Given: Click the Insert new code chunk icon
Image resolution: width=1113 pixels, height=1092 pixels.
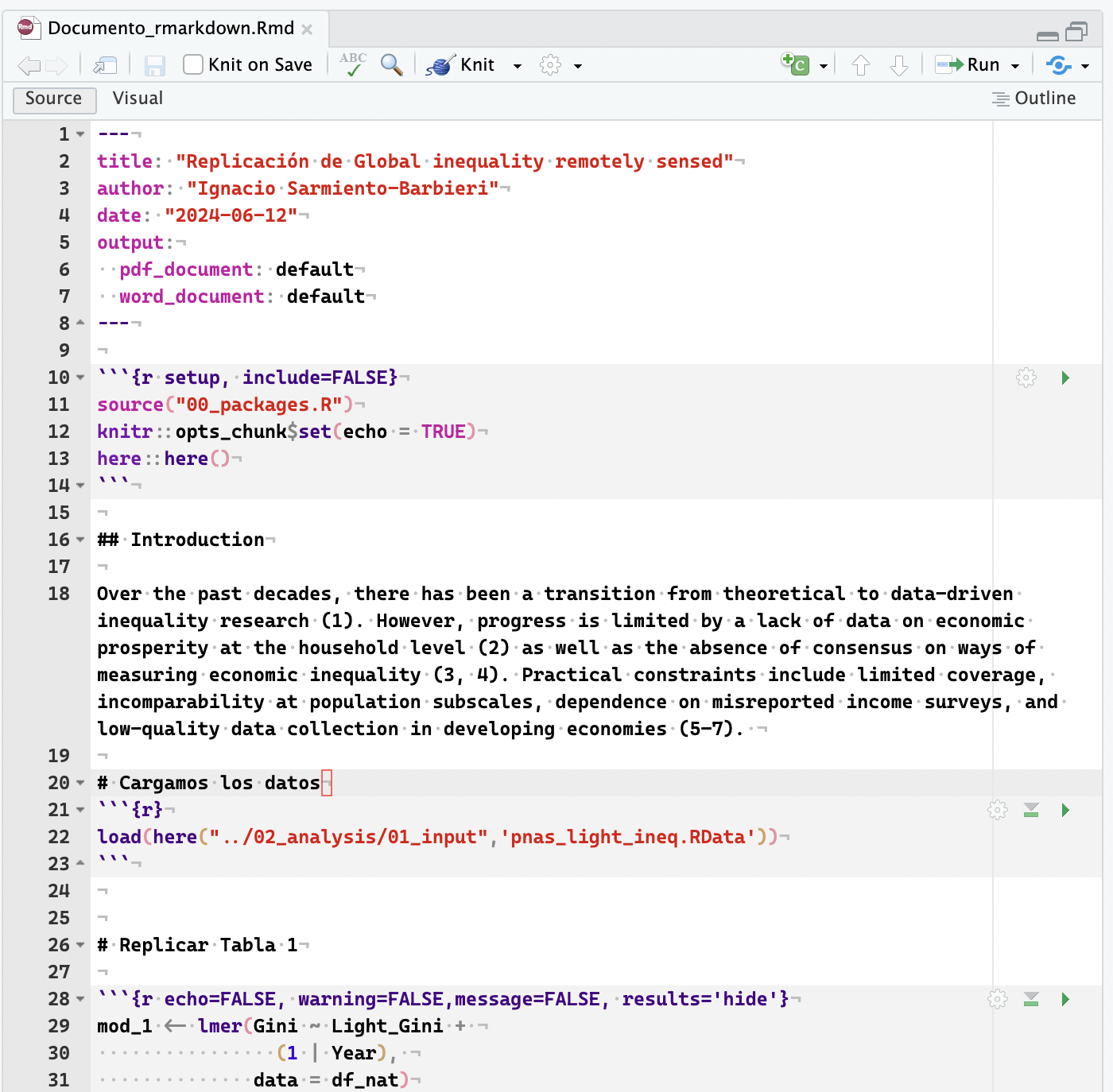Looking at the screenshot, I should tap(796, 64).
